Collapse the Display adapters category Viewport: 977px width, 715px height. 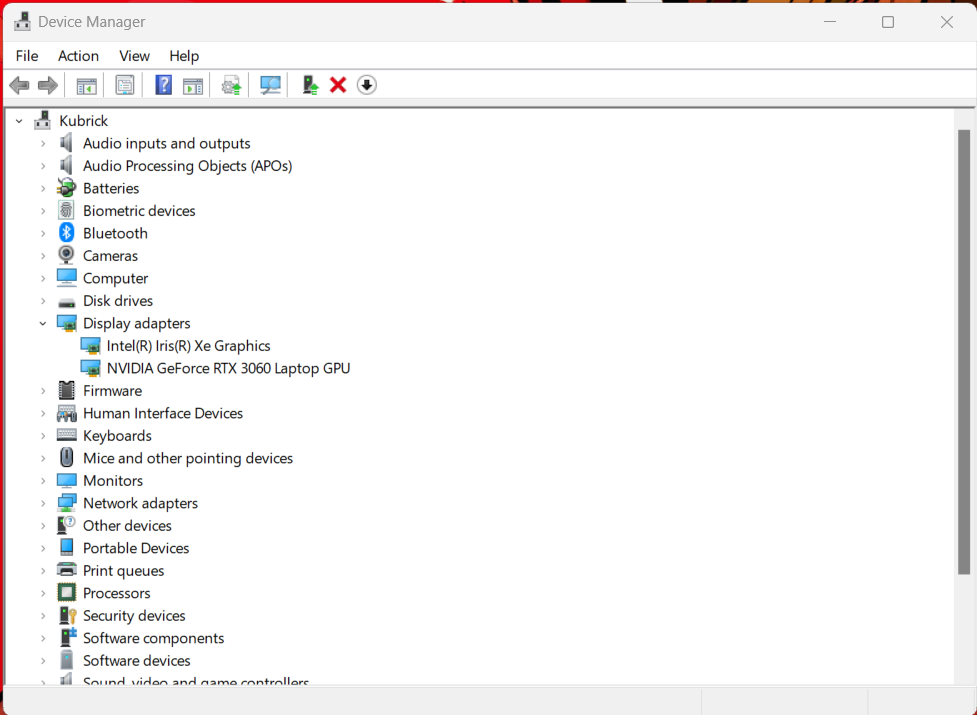click(x=43, y=323)
